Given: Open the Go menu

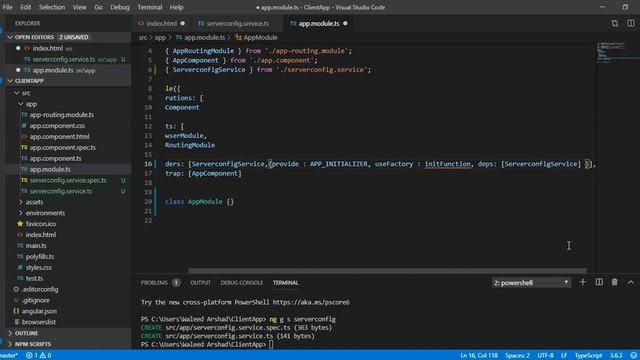Looking at the screenshot, I should (x=98, y=7).
